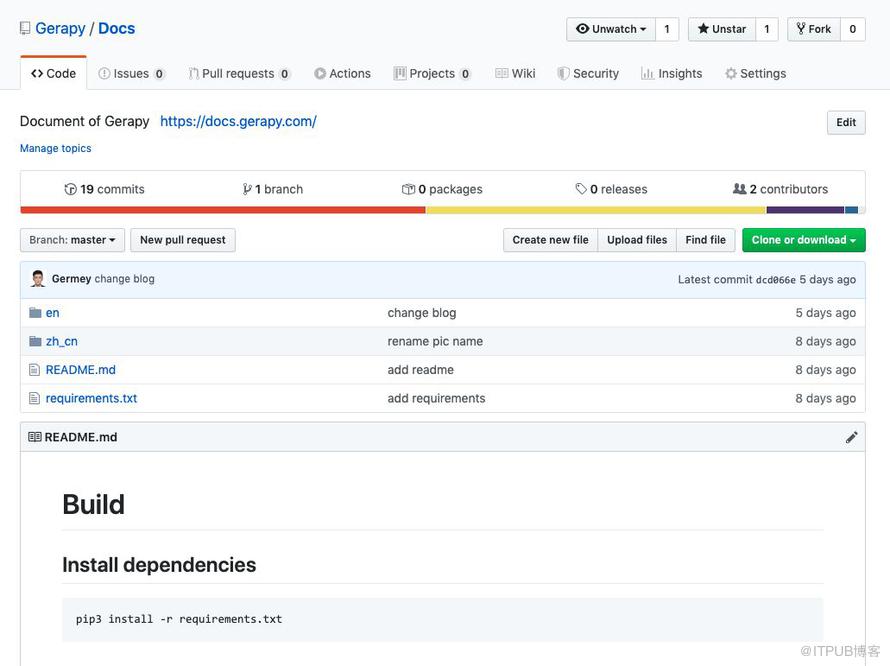Go to the Wiki tab

(x=515, y=73)
